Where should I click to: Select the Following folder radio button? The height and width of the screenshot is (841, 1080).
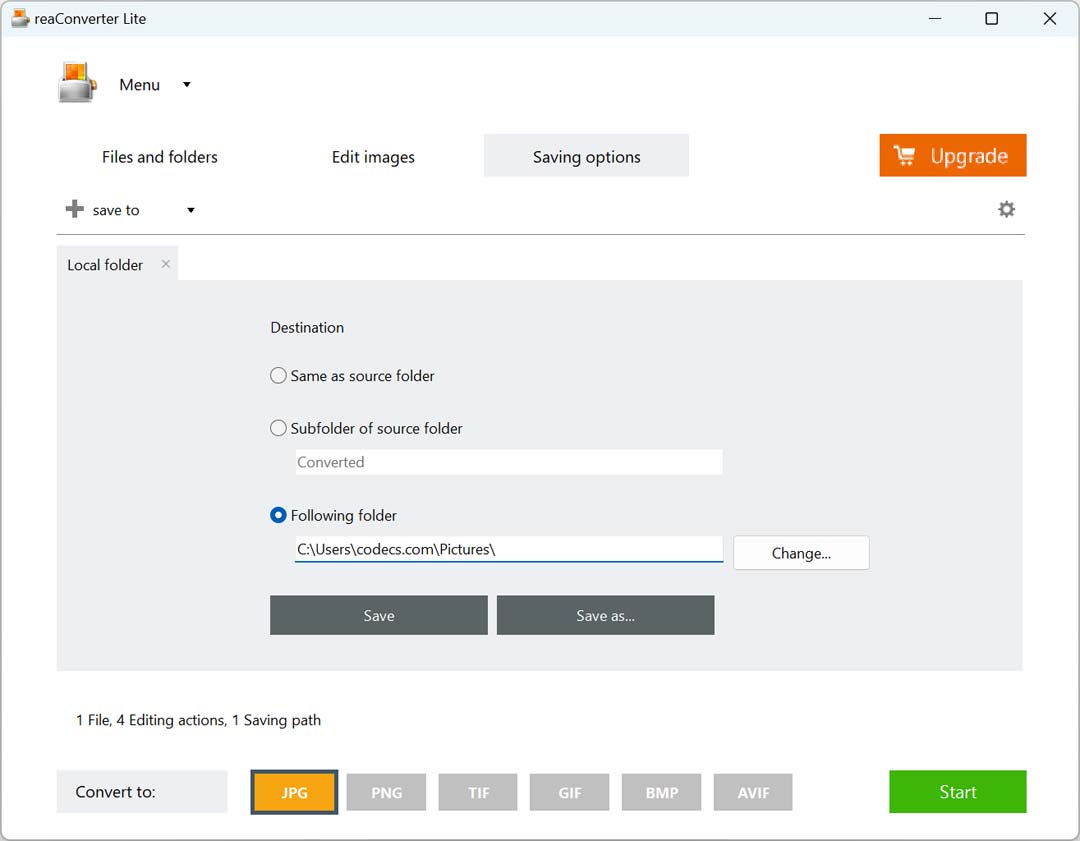click(278, 515)
